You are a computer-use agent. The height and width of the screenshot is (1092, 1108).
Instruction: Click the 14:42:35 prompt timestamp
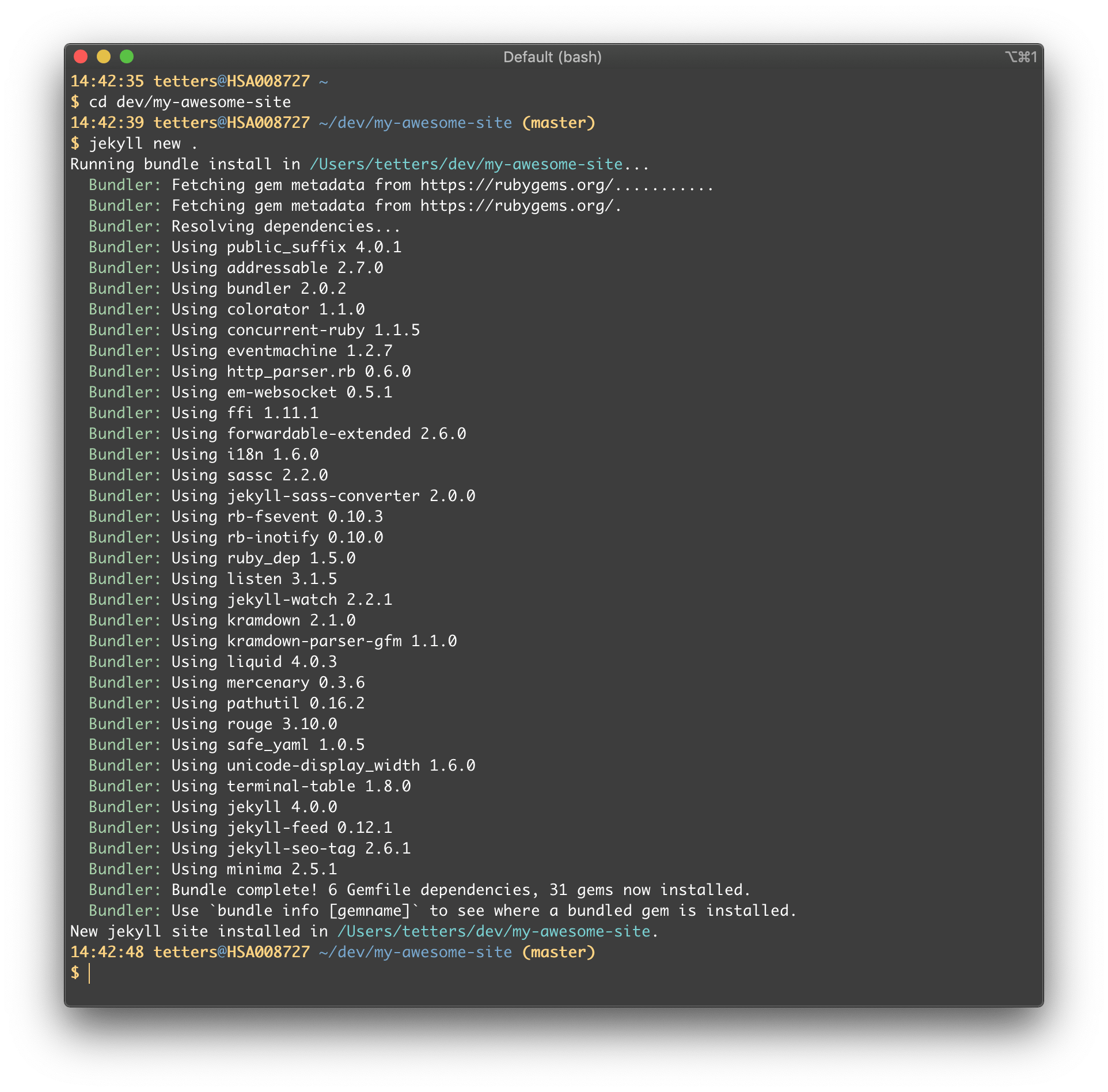(x=107, y=81)
